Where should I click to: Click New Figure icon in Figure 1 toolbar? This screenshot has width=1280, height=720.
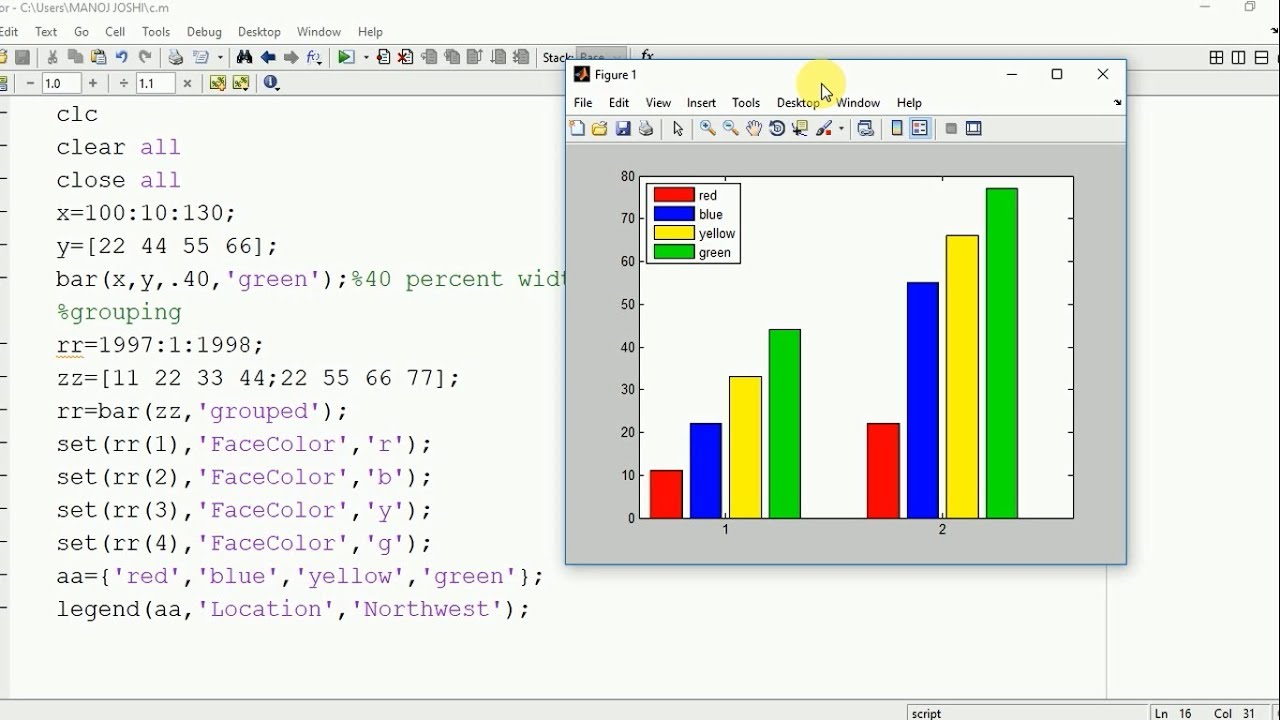tap(577, 129)
